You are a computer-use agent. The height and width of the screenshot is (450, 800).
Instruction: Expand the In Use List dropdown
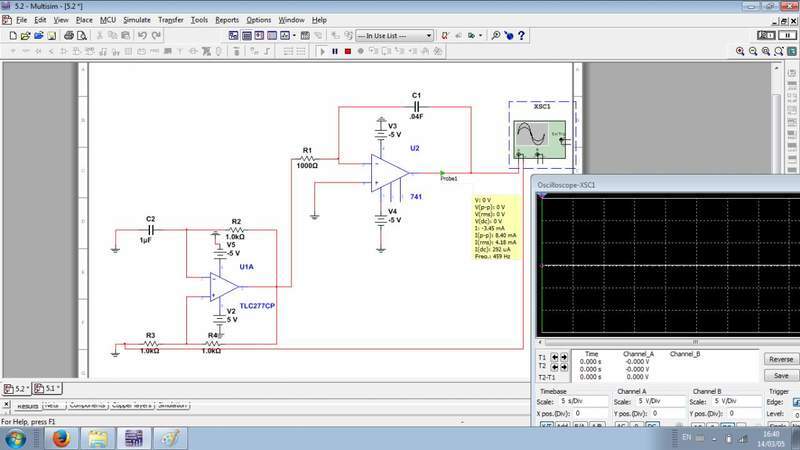pos(428,35)
